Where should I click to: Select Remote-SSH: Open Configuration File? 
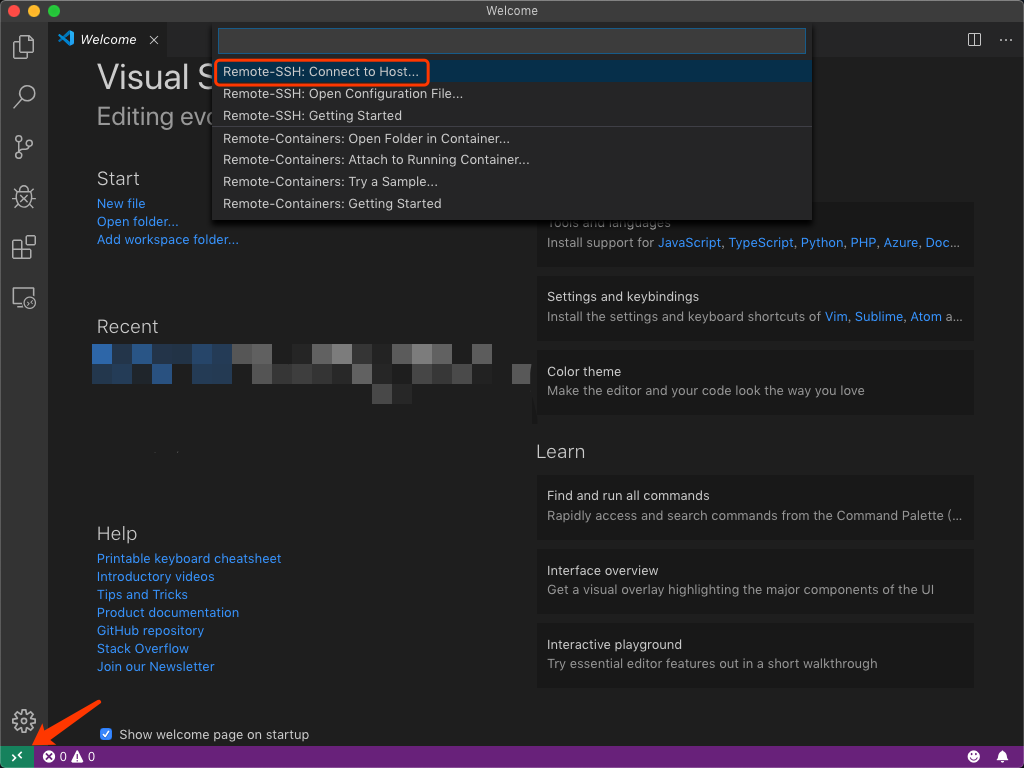[343, 94]
